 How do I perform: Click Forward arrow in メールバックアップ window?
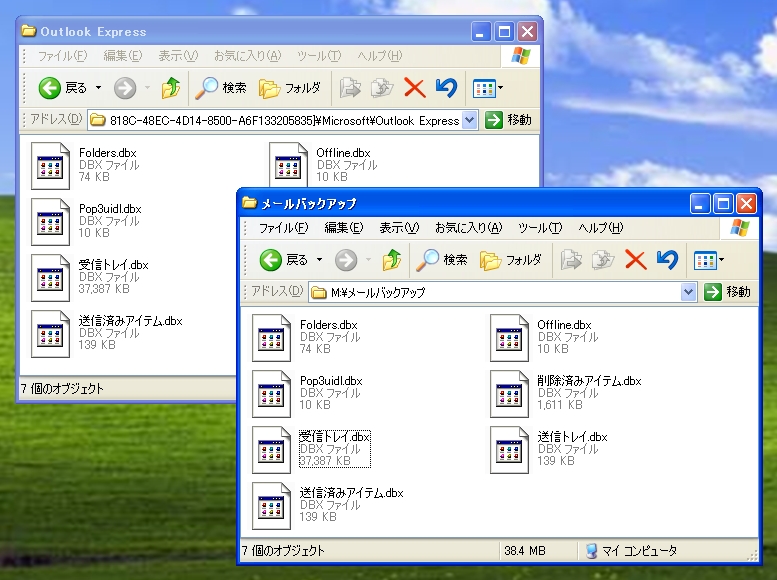346,260
